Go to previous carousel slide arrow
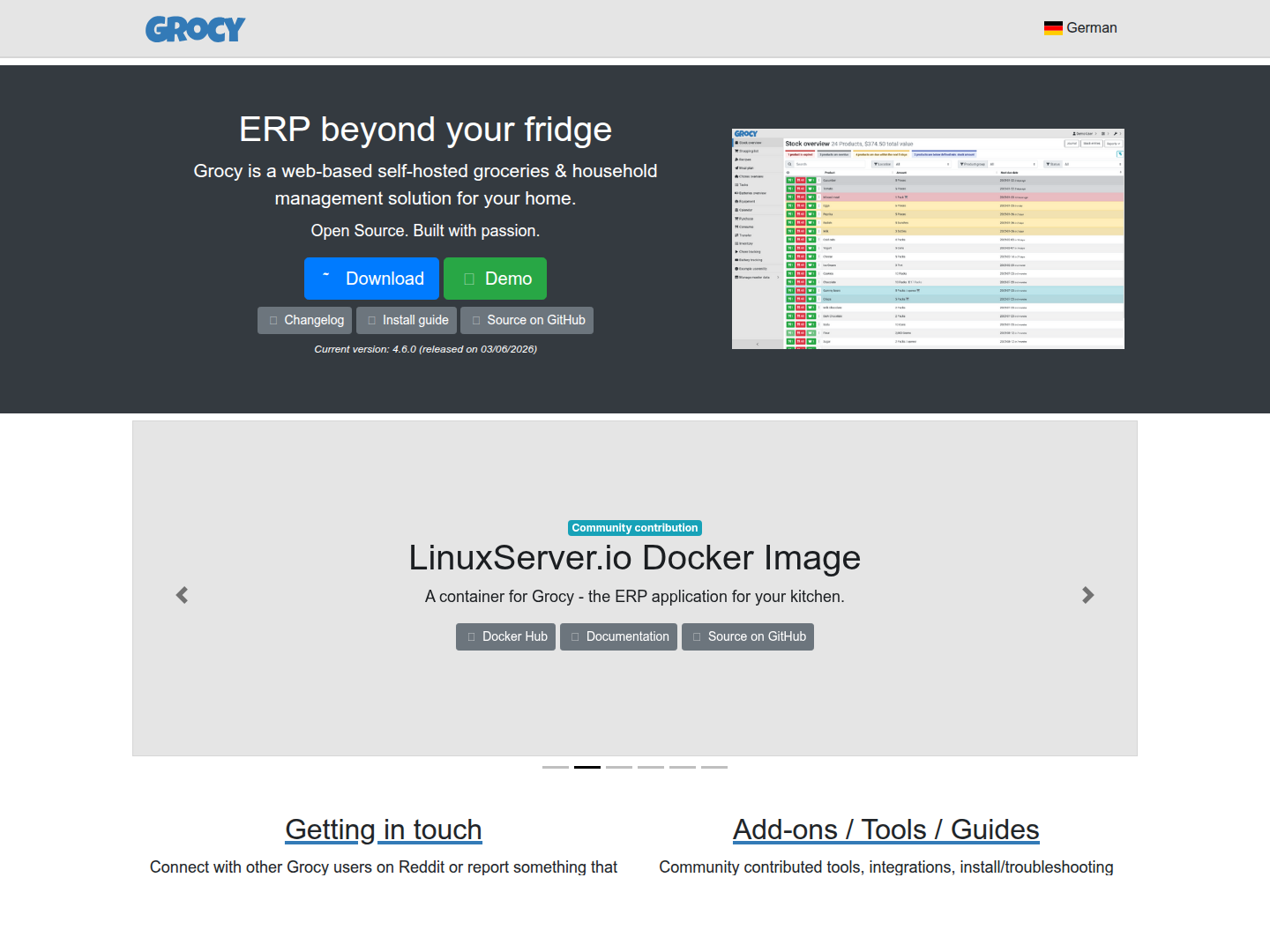The height and width of the screenshot is (952, 1270). tap(183, 595)
